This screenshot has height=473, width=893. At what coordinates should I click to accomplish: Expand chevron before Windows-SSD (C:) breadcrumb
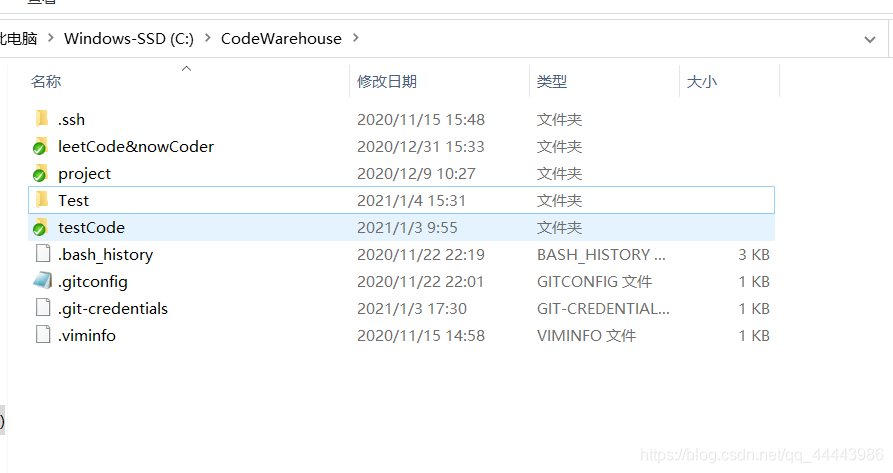(x=51, y=38)
